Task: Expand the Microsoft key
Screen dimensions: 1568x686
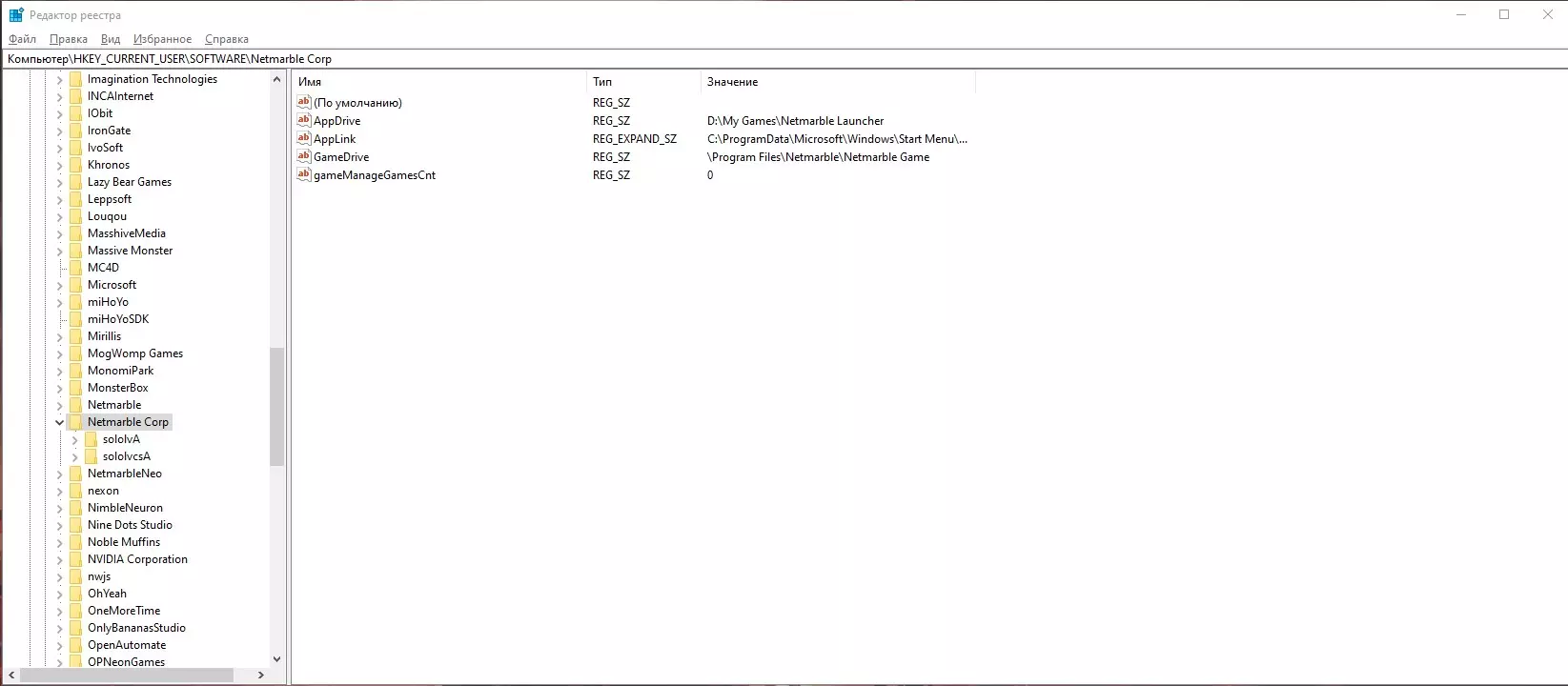Action: point(59,285)
